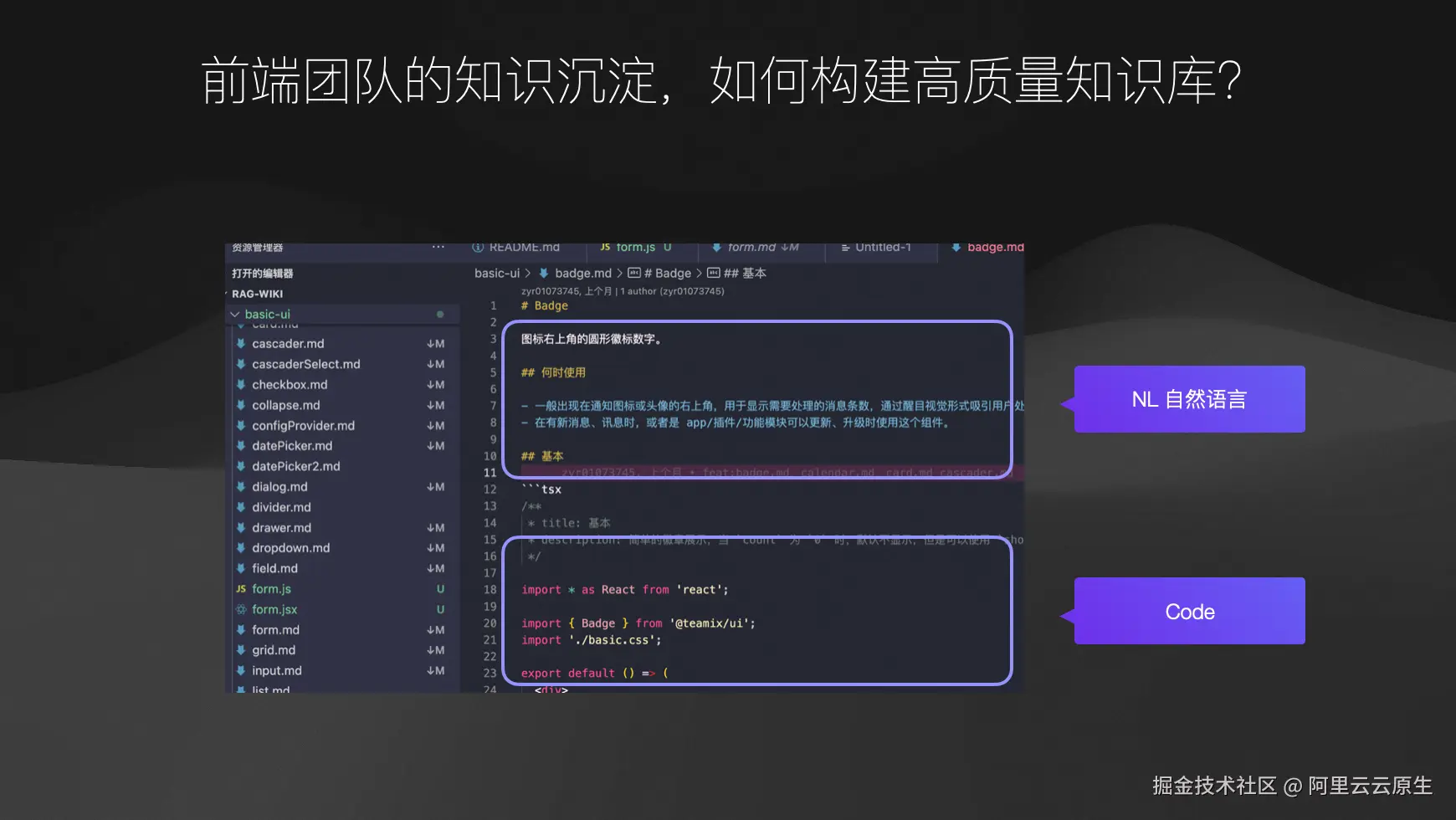Screen dimensions: 1456x820
Task: Select the badge.md editor tab
Action: (987, 247)
